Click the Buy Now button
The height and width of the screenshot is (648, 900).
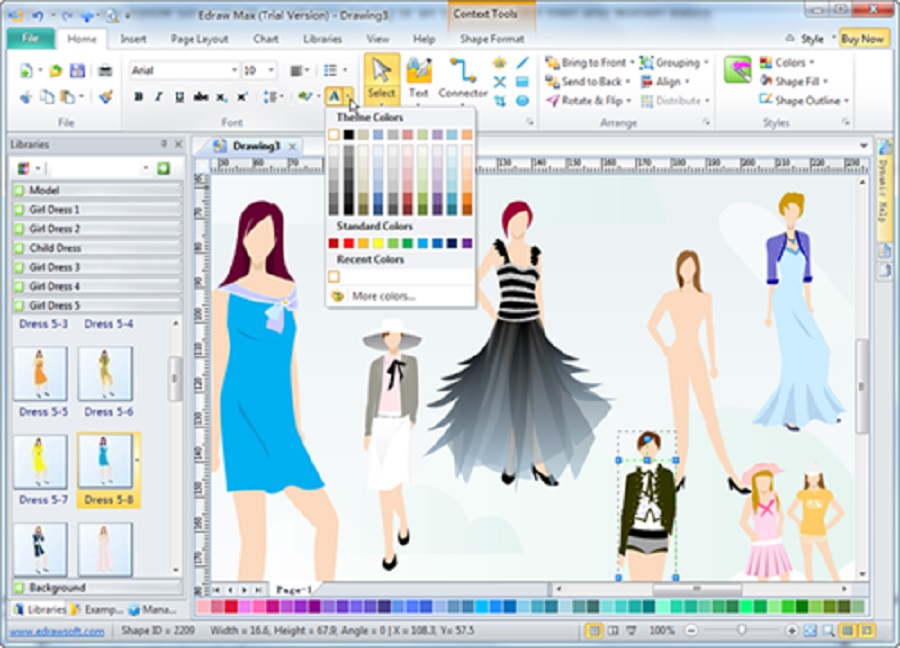tap(861, 39)
